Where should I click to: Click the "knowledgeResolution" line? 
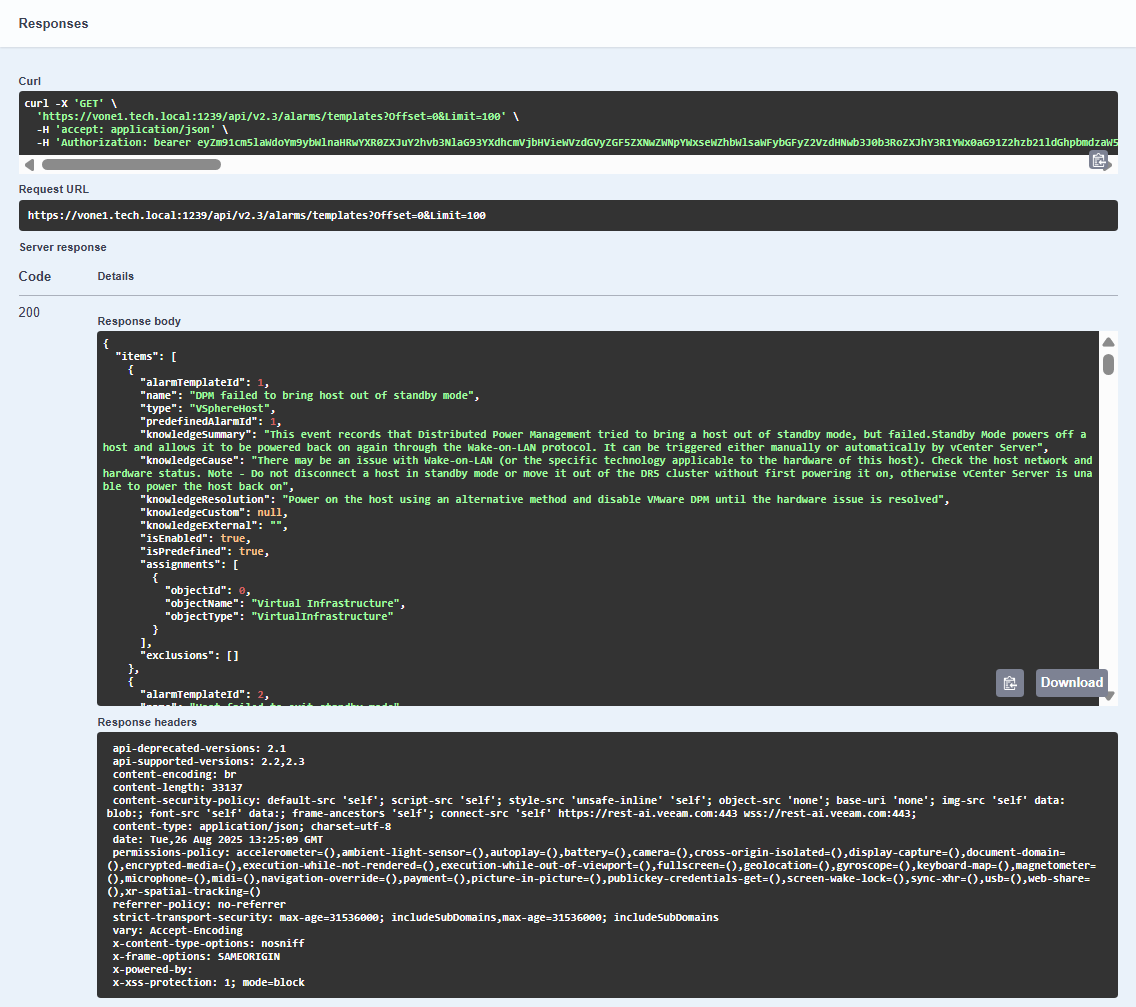coord(545,500)
